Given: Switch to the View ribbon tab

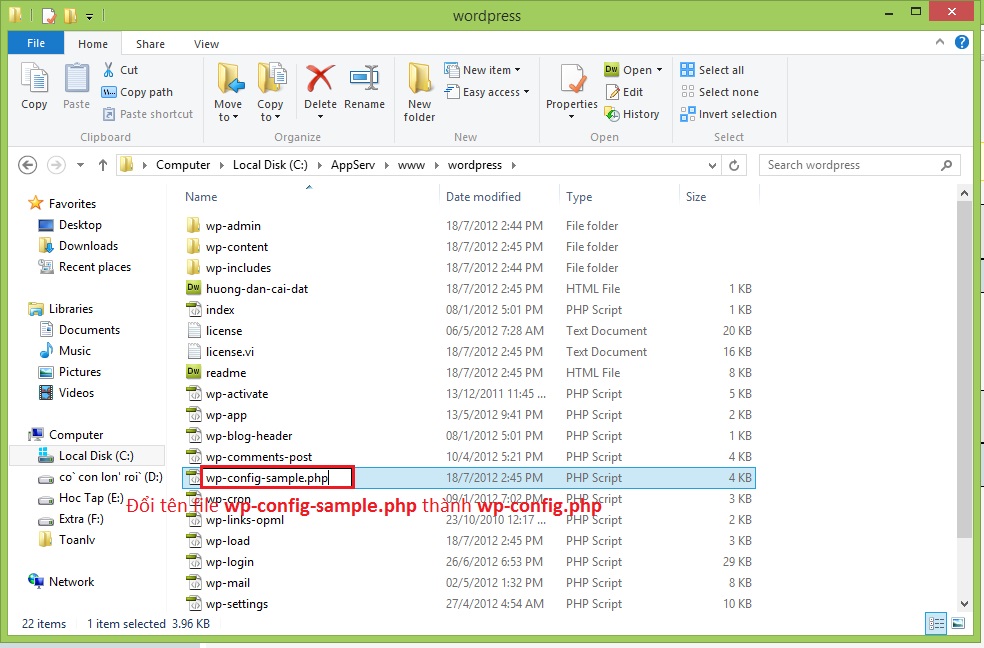Looking at the screenshot, I should click(x=206, y=44).
